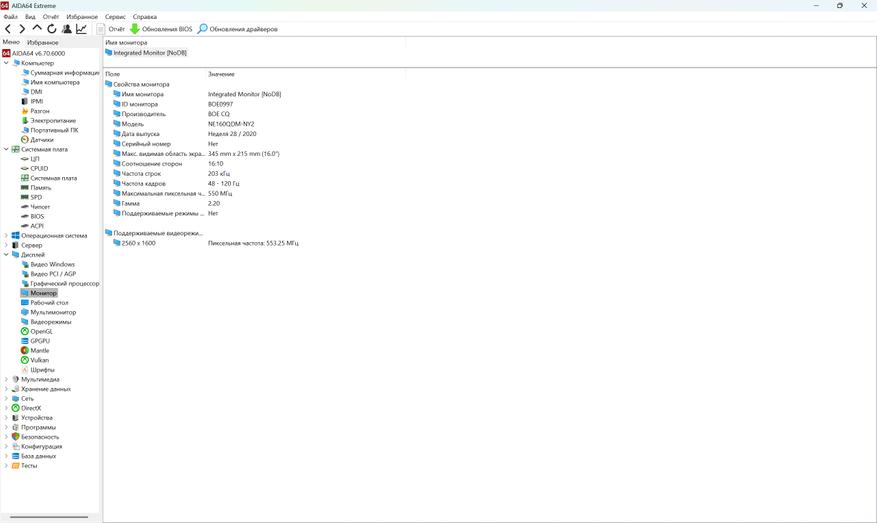Open the IPMI tree item
The image size is (877, 523).
point(32,101)
